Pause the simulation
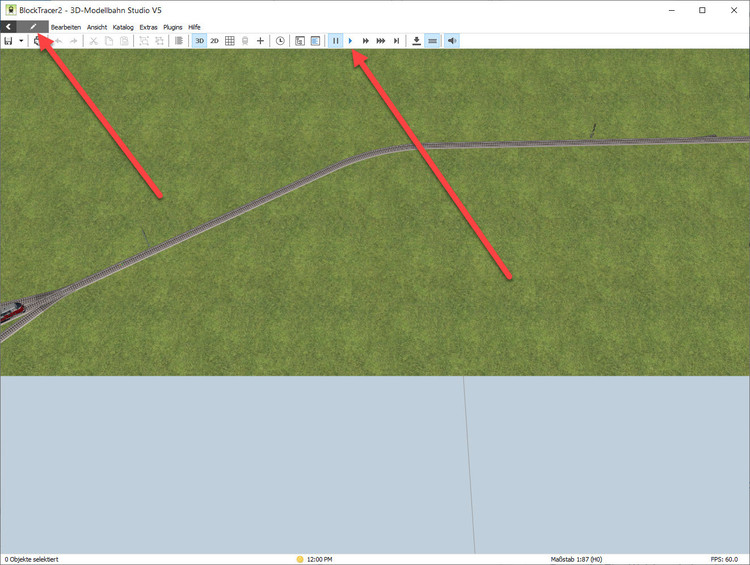750x565 pixels. [x=336, y=41]
